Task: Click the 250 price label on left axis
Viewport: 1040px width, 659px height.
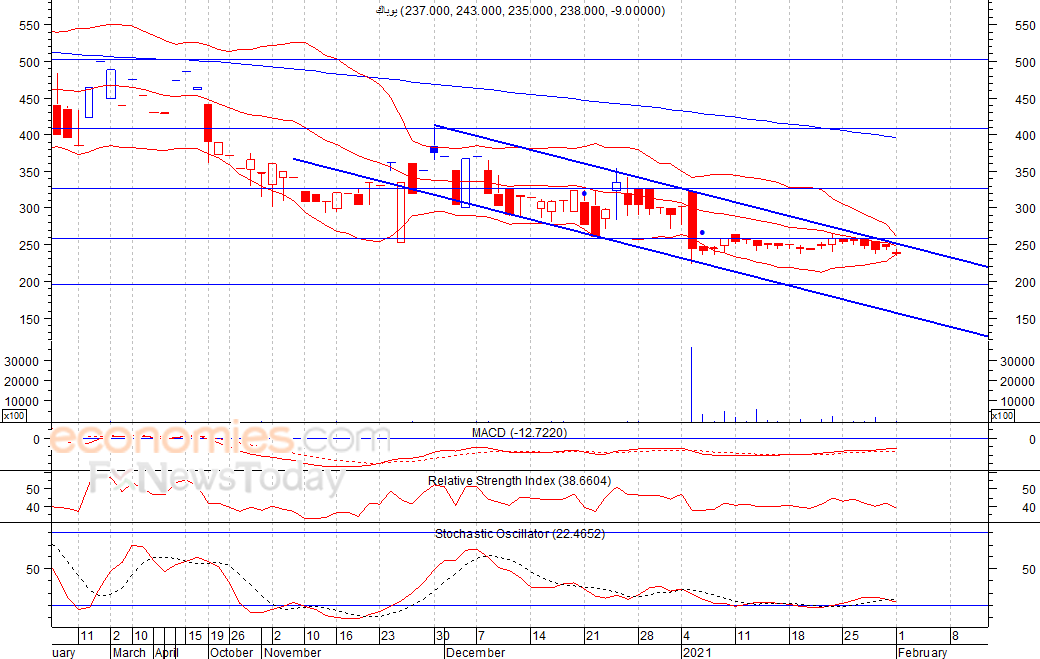Action: (x=30, y=245)
